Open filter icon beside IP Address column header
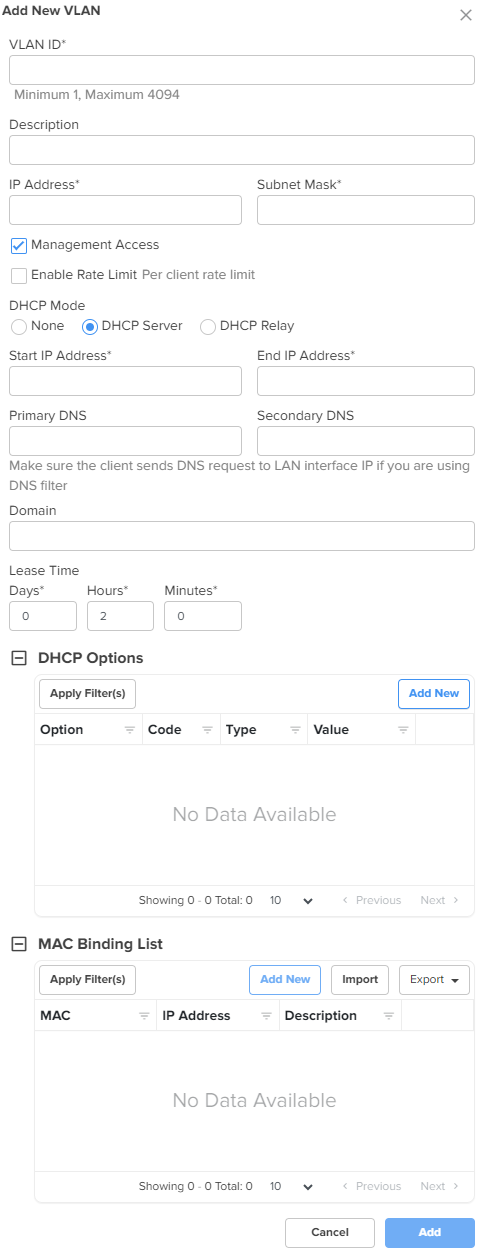 coord(266,1016)
